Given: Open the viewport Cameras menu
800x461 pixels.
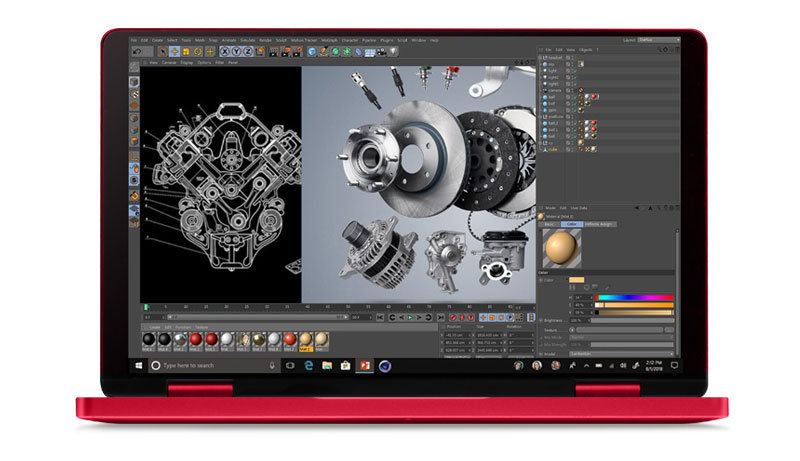Looking at the screenshot, I should (169, 63).
